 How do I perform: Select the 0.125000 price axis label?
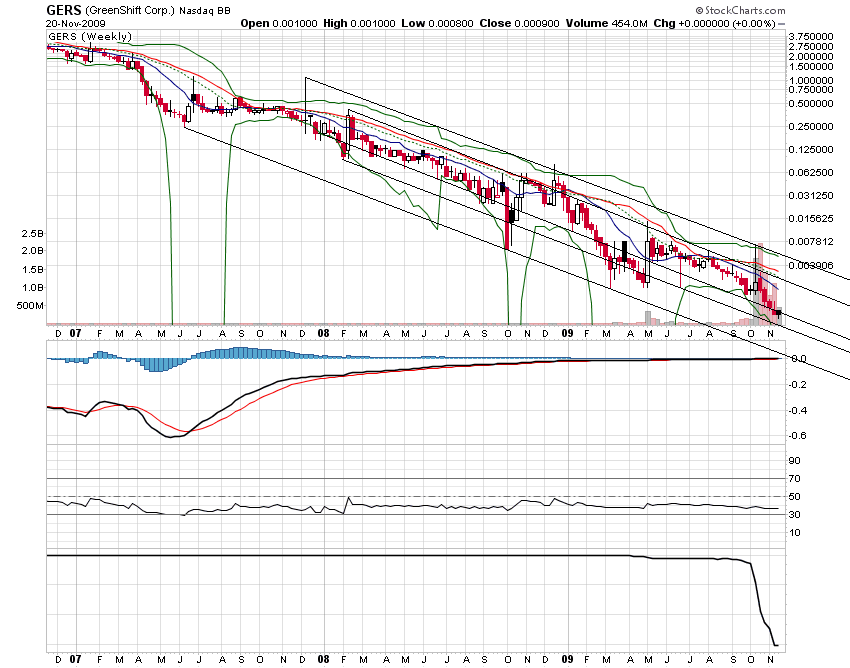point(811,149)
